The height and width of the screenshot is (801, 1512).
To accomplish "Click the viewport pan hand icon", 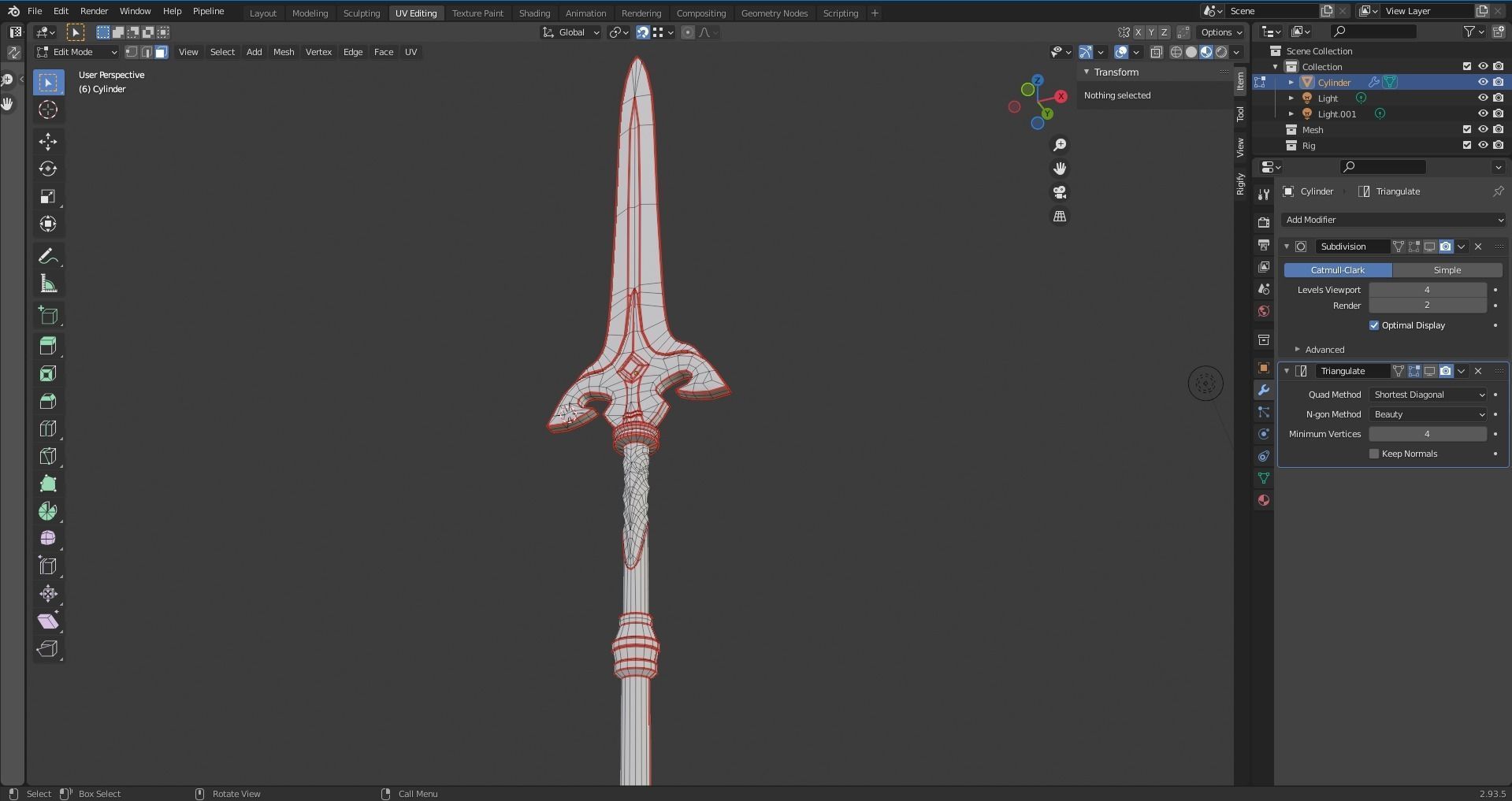I will click(x=1060, y=169).
